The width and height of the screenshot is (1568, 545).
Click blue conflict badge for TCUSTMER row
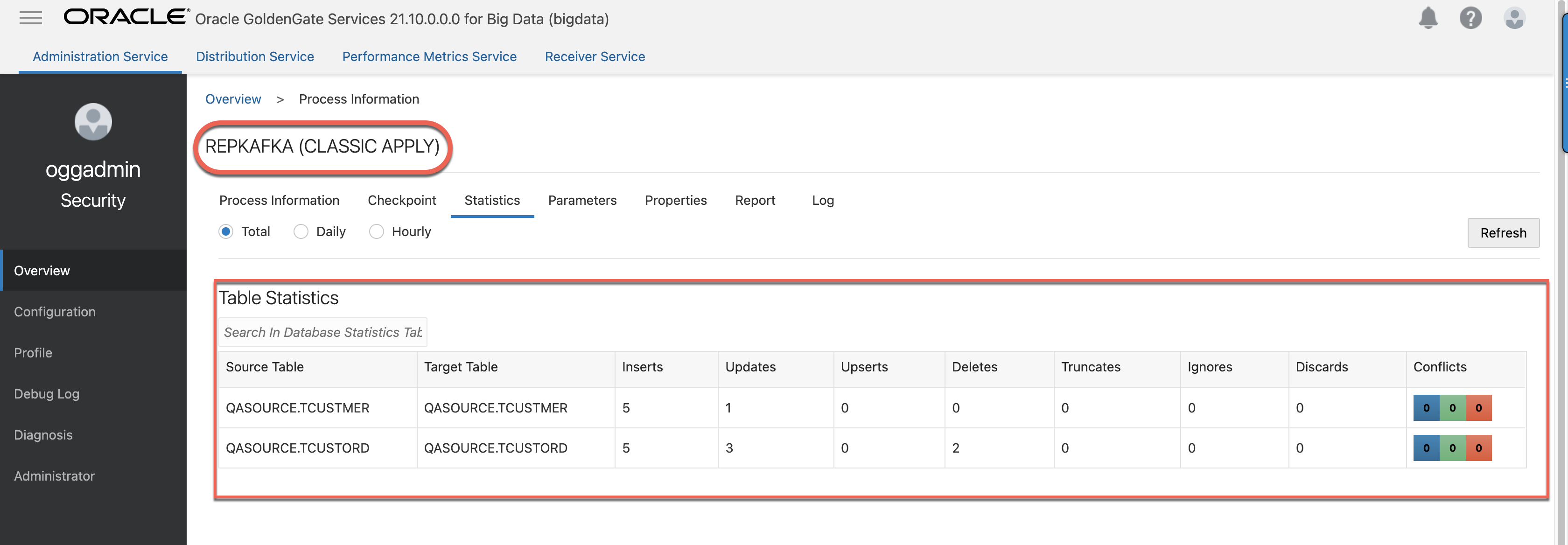pyautogui.click(x=1426, y=408)
